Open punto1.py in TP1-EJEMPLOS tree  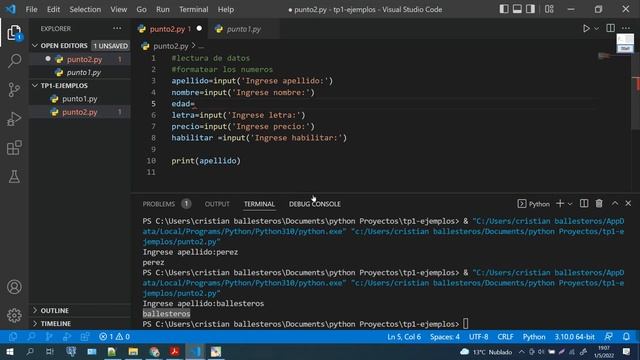click(x=80, y=99)
